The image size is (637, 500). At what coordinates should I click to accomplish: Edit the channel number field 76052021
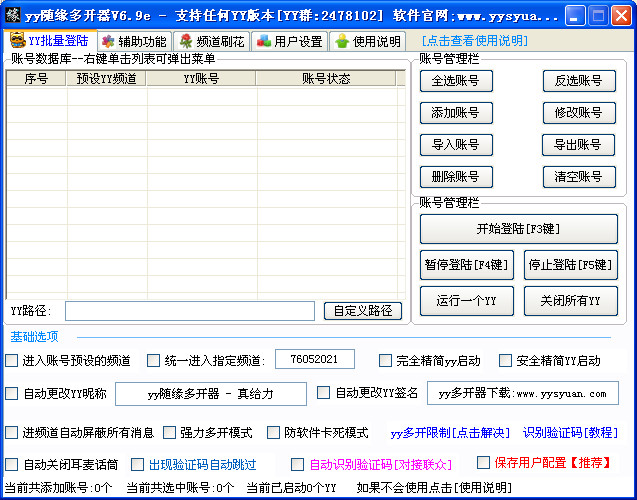click(314, 359)
